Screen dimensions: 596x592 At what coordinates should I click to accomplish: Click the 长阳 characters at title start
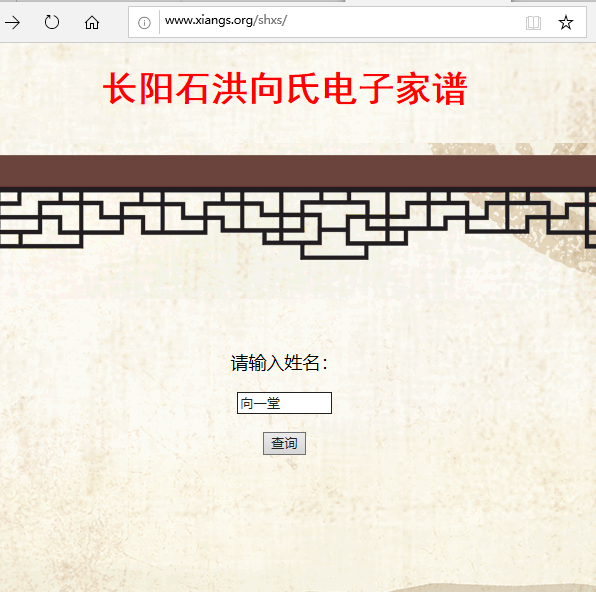138,88
